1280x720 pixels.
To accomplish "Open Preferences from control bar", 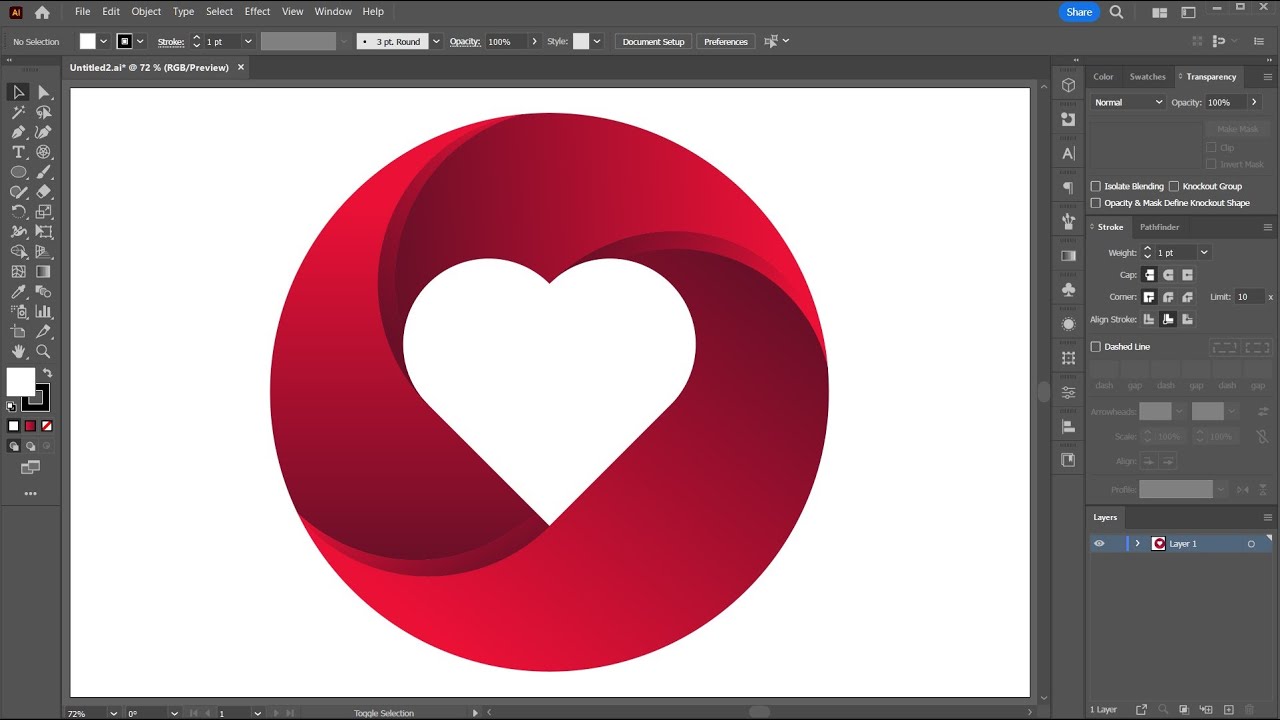I will click(726, 42).
